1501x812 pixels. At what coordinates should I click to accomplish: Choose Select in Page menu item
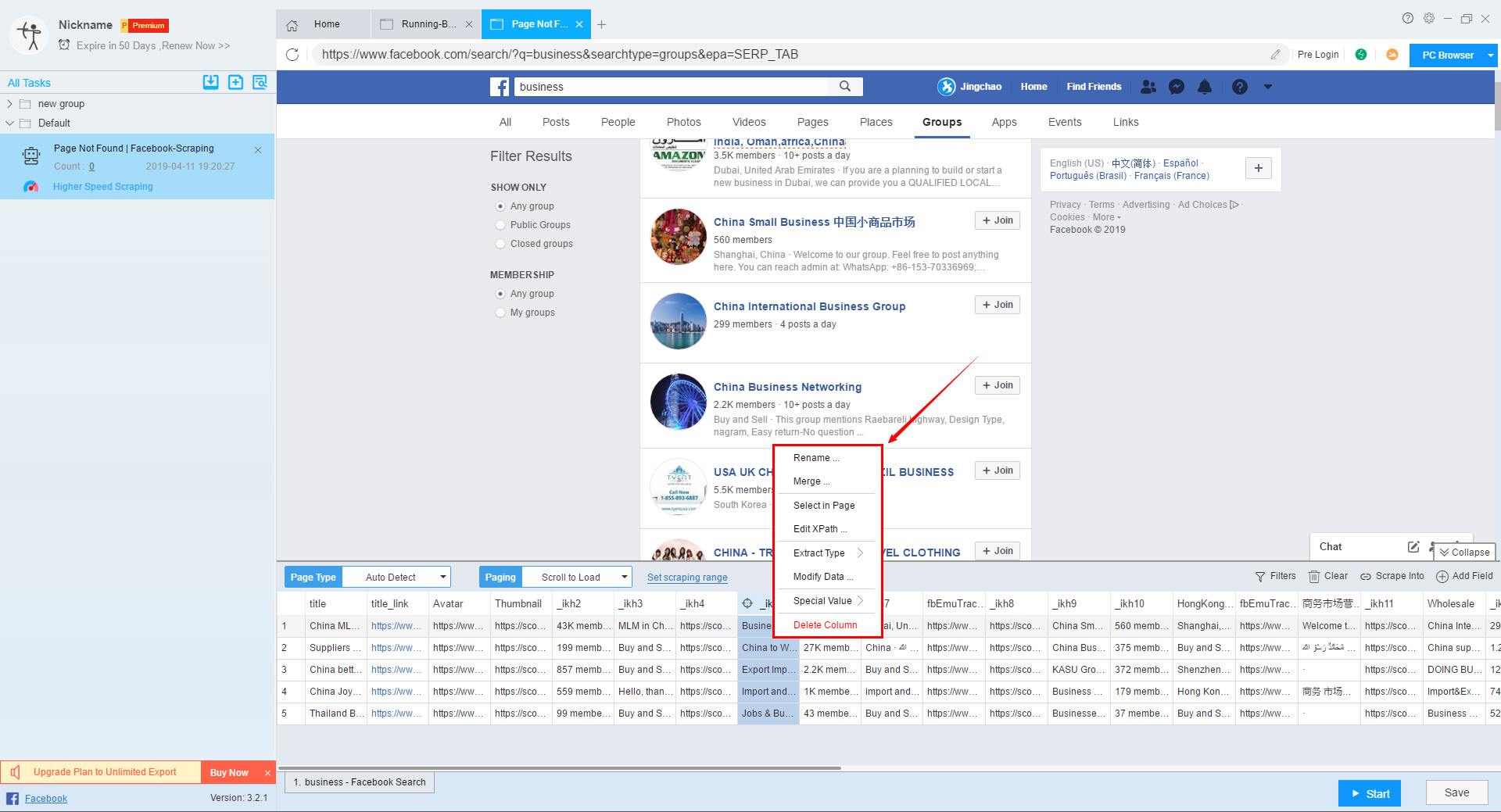point(824,506)
